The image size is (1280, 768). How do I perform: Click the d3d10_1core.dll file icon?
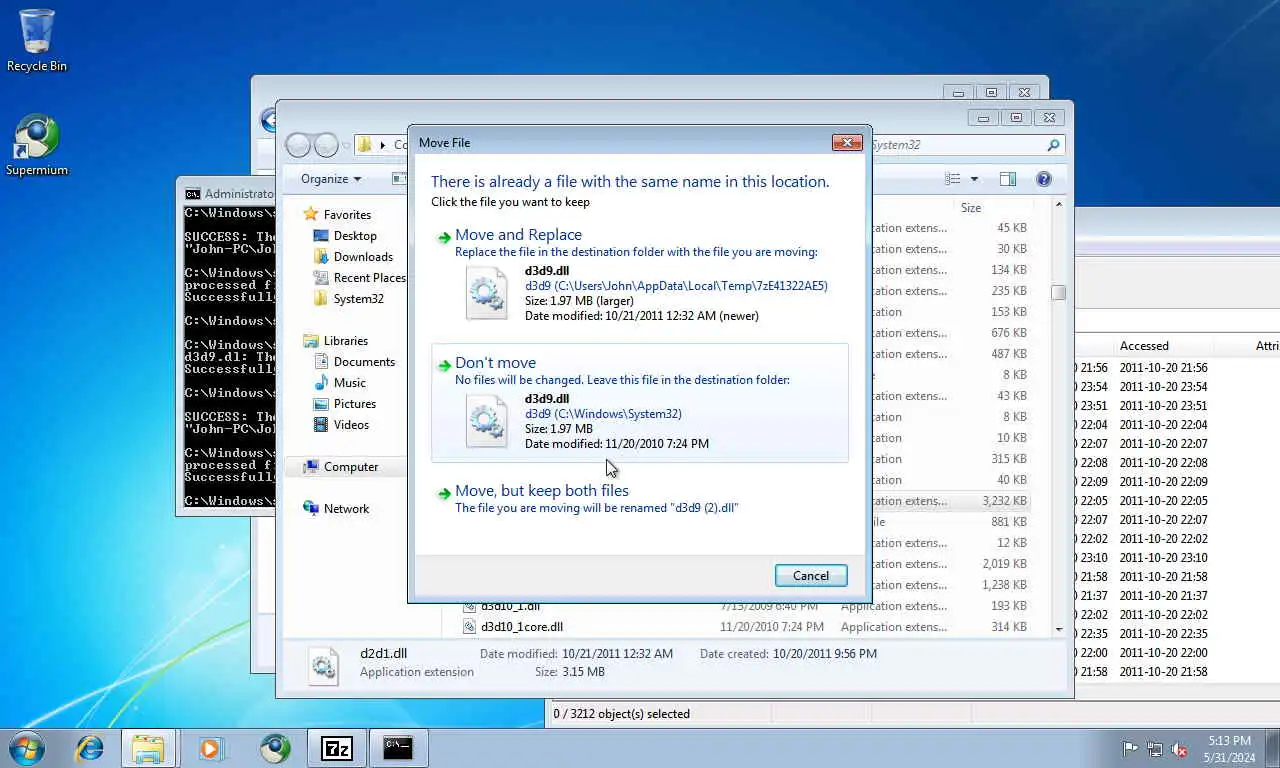(x=470, y=627)
